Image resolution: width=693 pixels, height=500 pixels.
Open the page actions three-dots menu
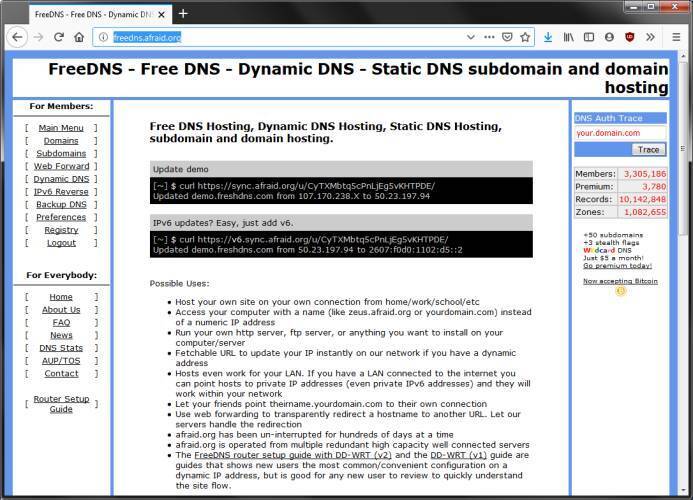tap(489, 37)
